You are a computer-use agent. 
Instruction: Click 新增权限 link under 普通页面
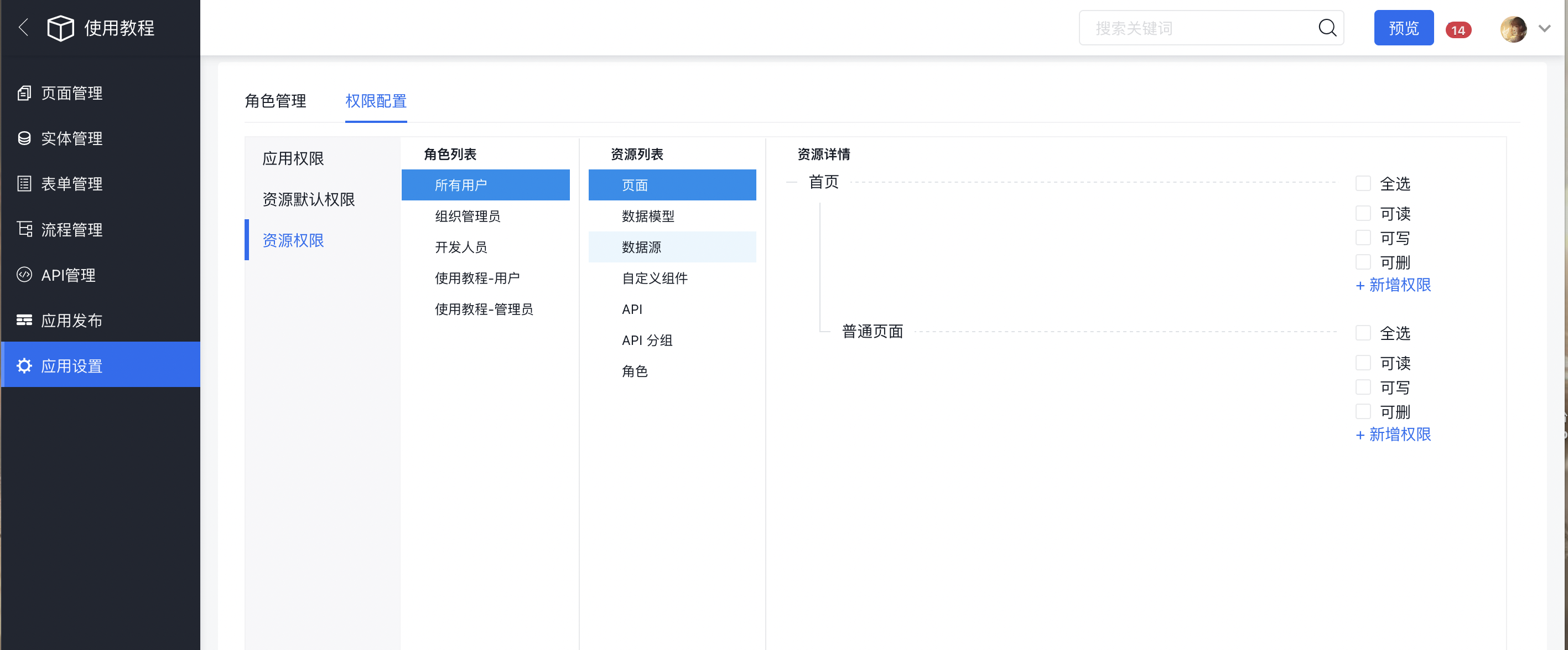[x=1393, y=435]
